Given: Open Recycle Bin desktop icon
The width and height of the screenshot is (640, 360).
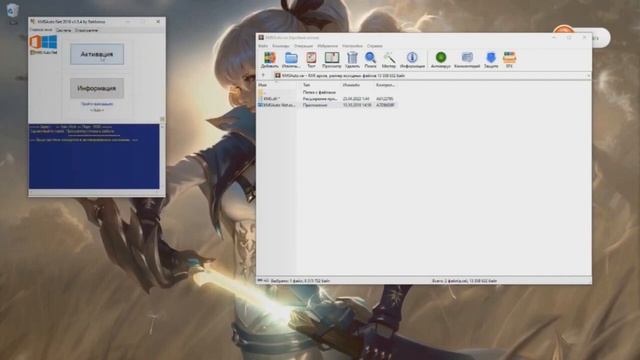Looking at the screenshot, I should tap(13, 12).
